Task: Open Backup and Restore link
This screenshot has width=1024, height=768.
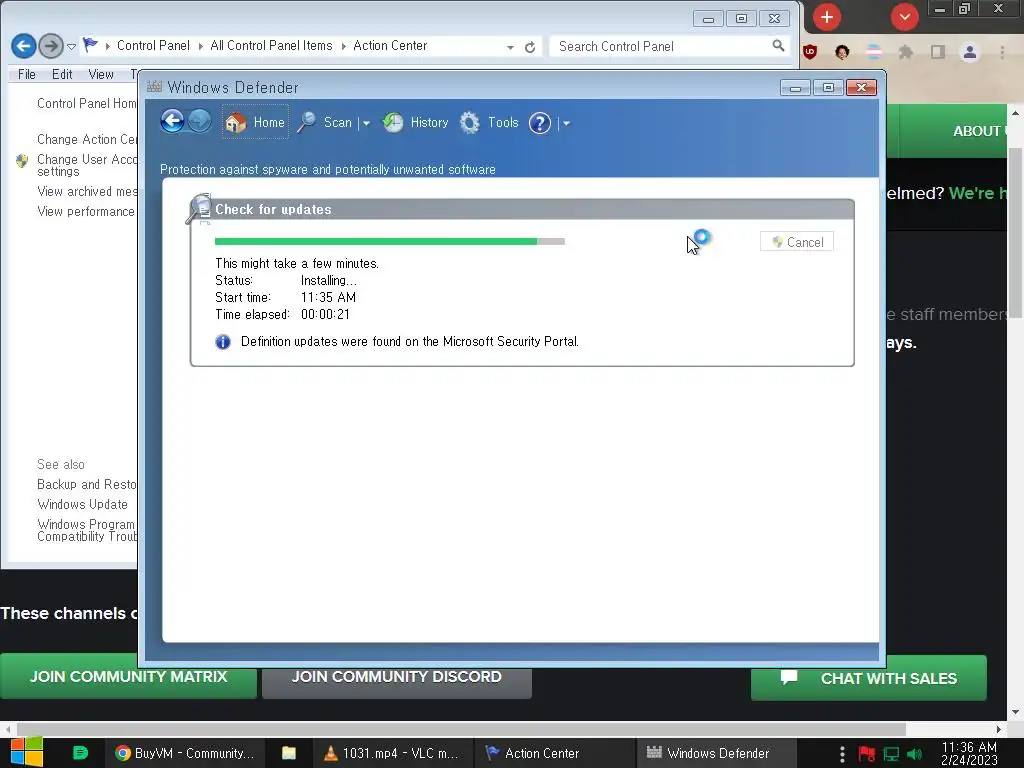Action: [x=87, y=485]
